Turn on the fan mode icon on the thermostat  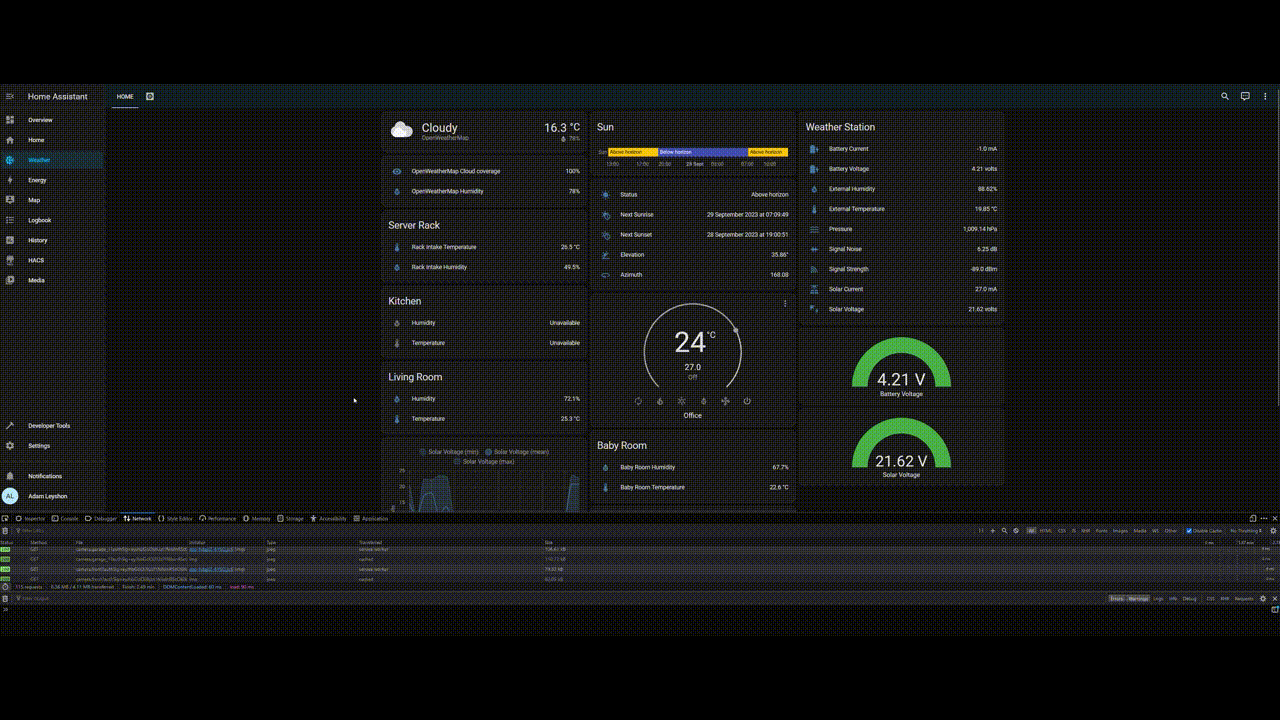(724, 400)
